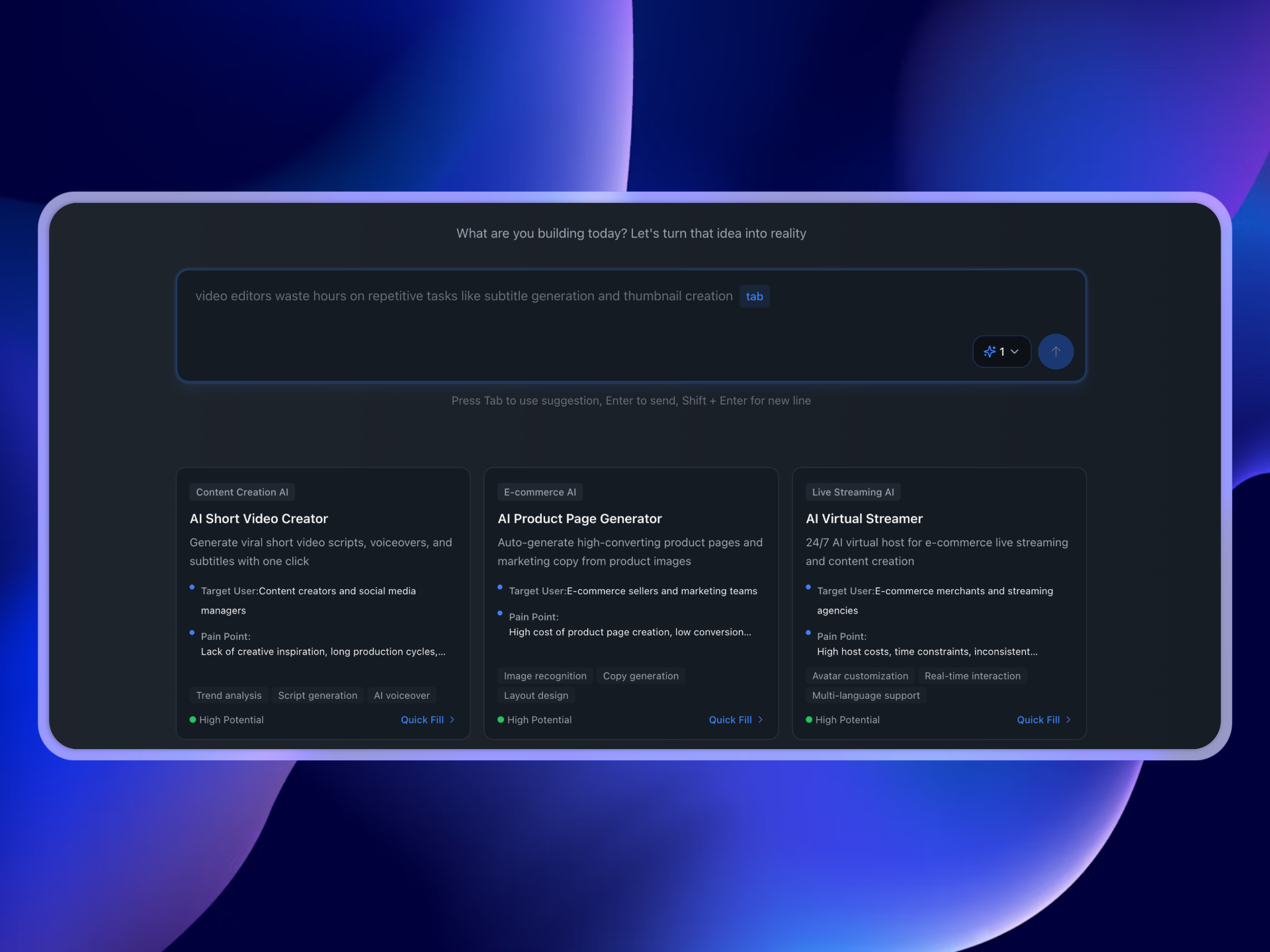
Task: Select the Script generation feature tag
Action: click(317, 695)
